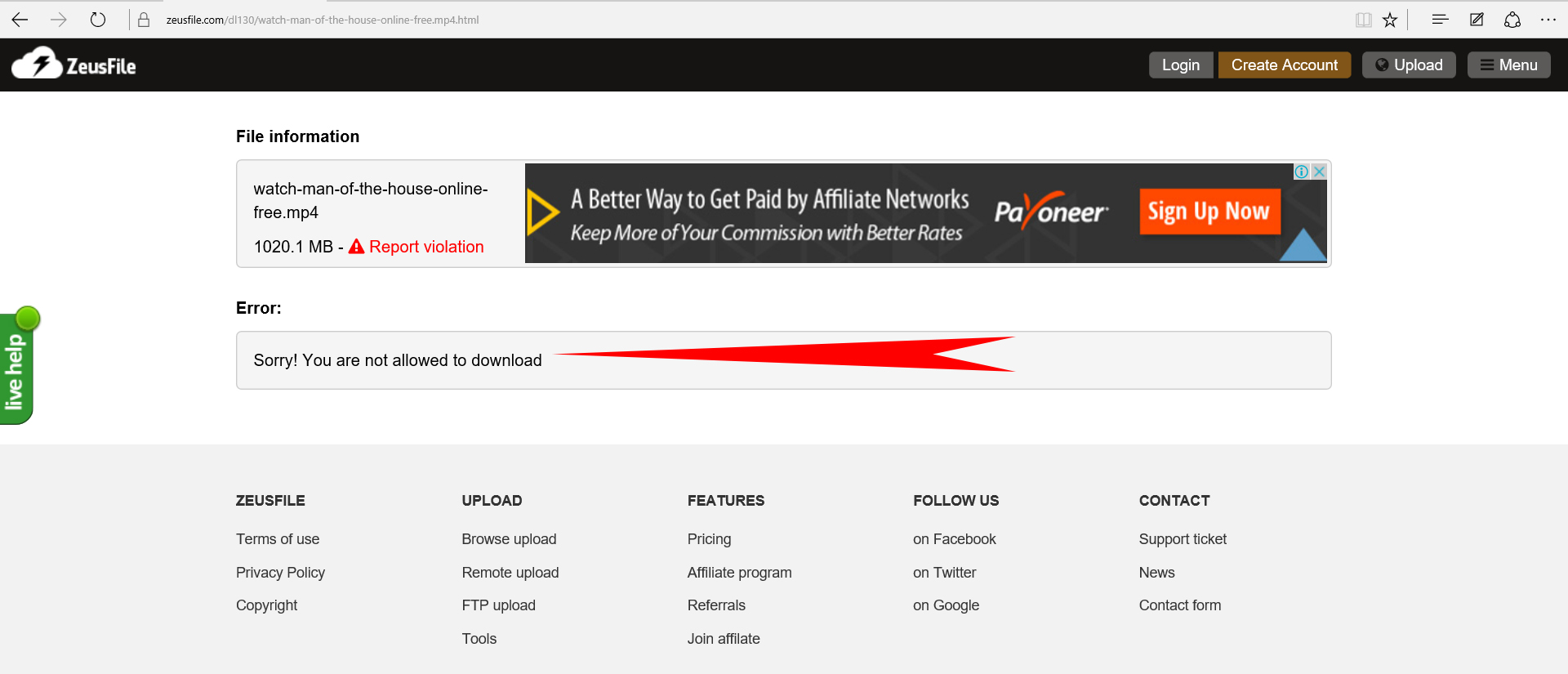Click the AdChoices info icon on ad
Screen dimensions: 1568x674
click(1302, 172)
